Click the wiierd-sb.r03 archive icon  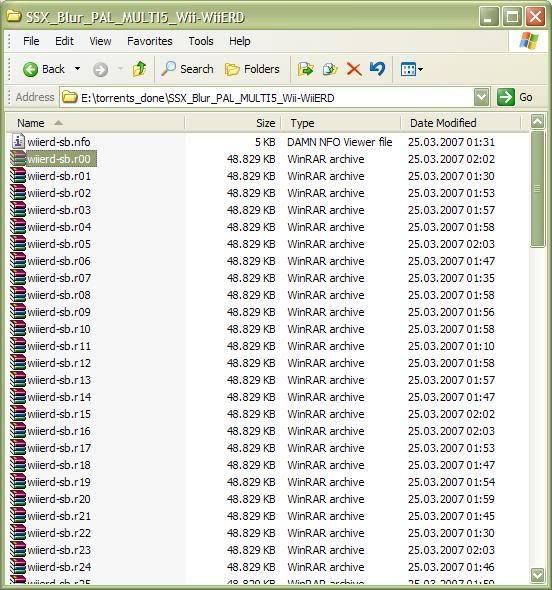click(x=18, y=210)
